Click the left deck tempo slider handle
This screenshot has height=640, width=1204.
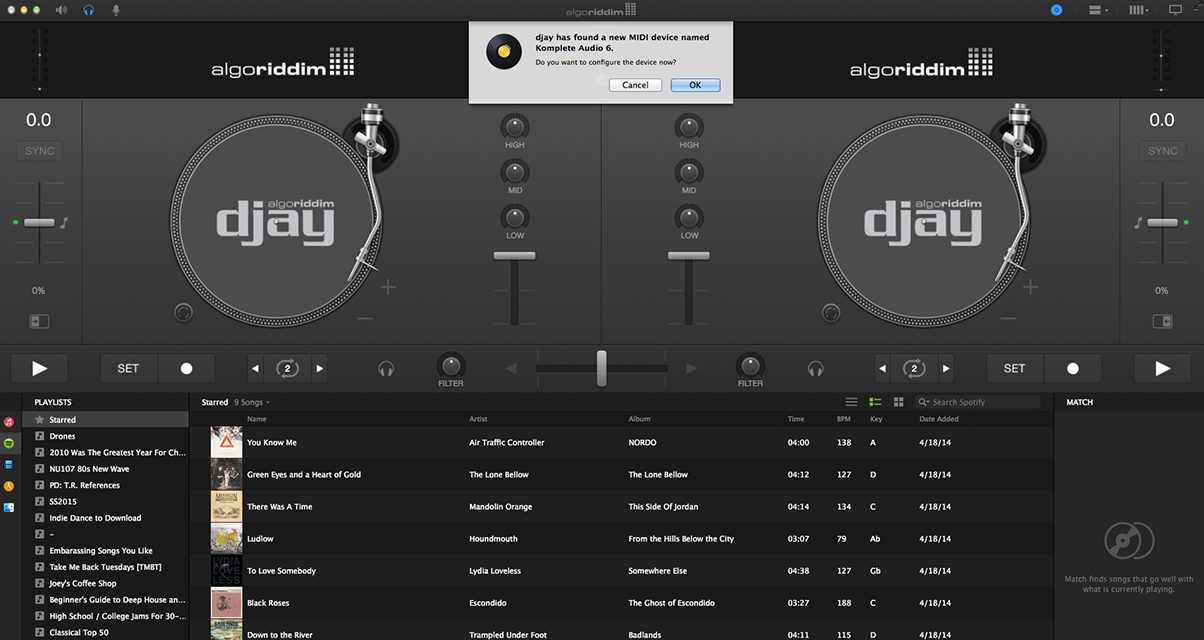[x=40, y=222]
